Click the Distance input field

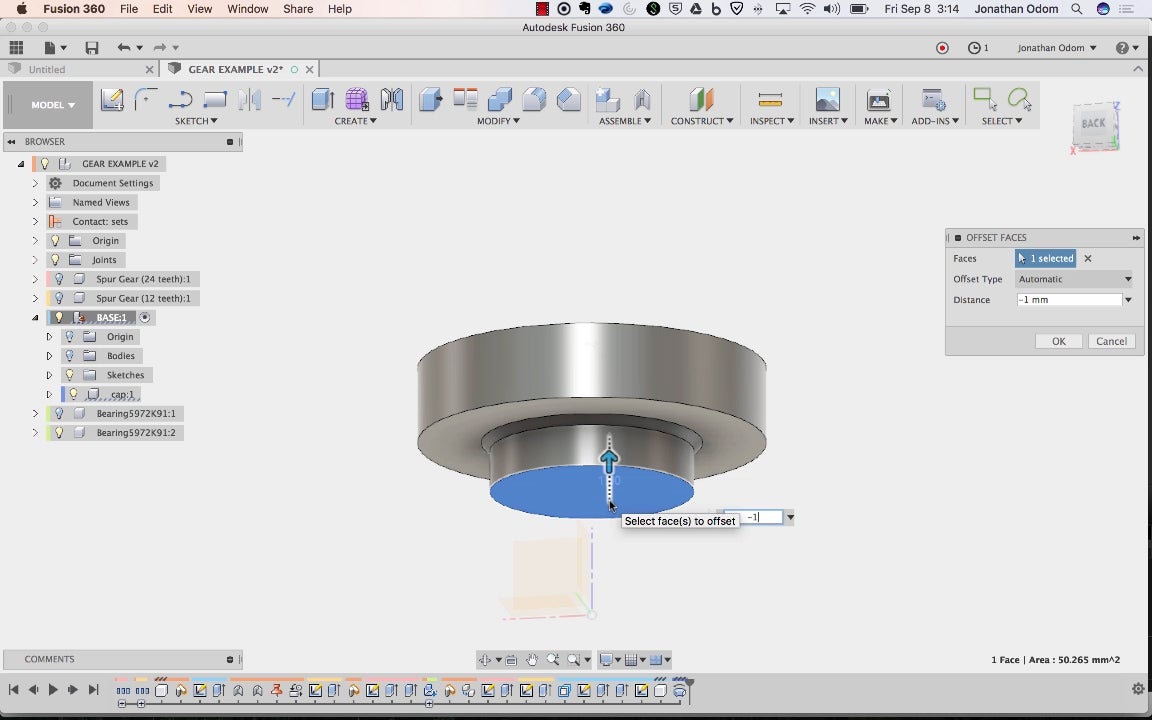point(1068,300)
